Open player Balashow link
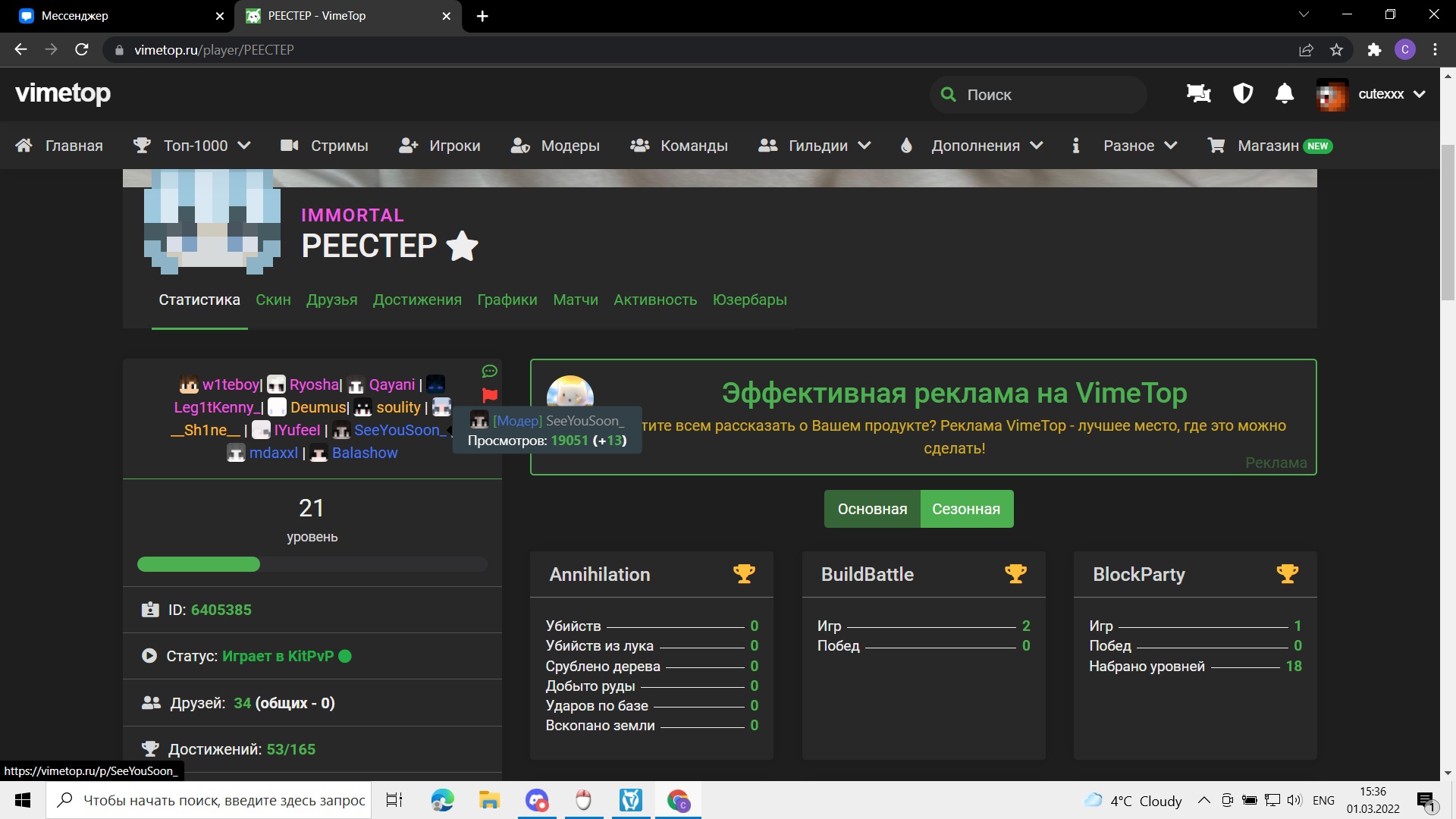 click(x=365, y=453)
